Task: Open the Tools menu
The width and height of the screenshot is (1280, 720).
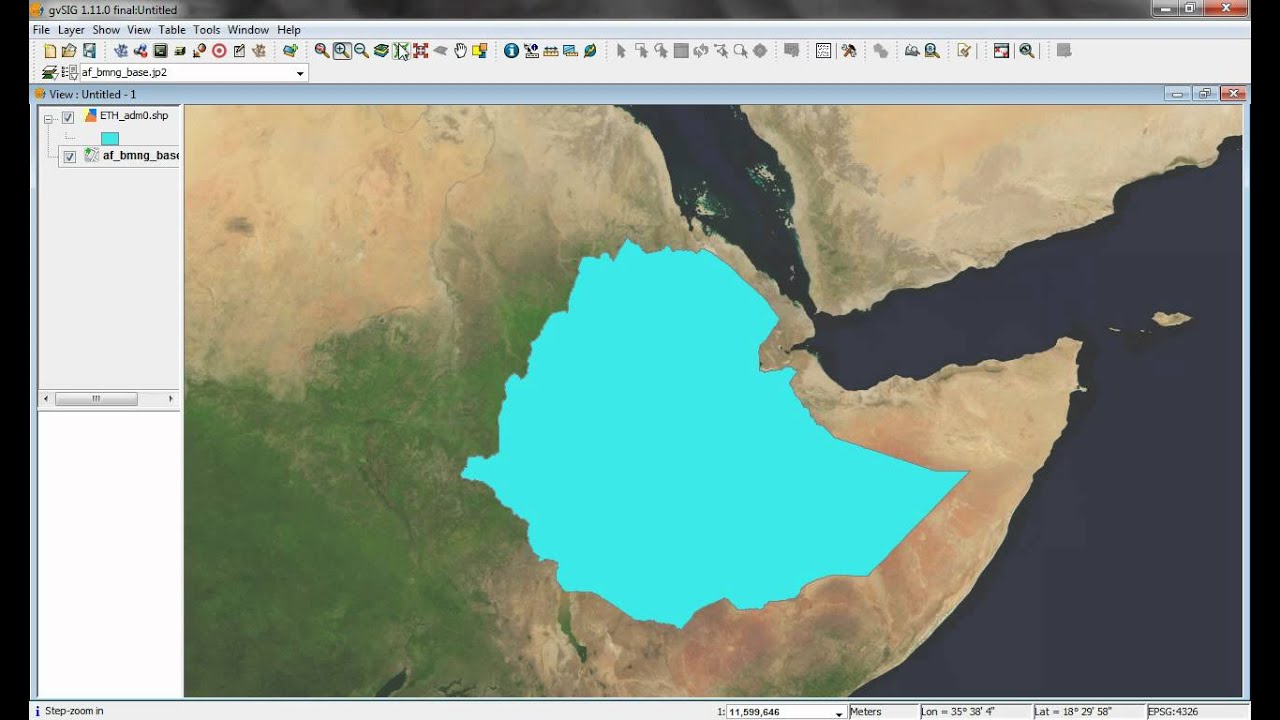Action: coord(207,30)
